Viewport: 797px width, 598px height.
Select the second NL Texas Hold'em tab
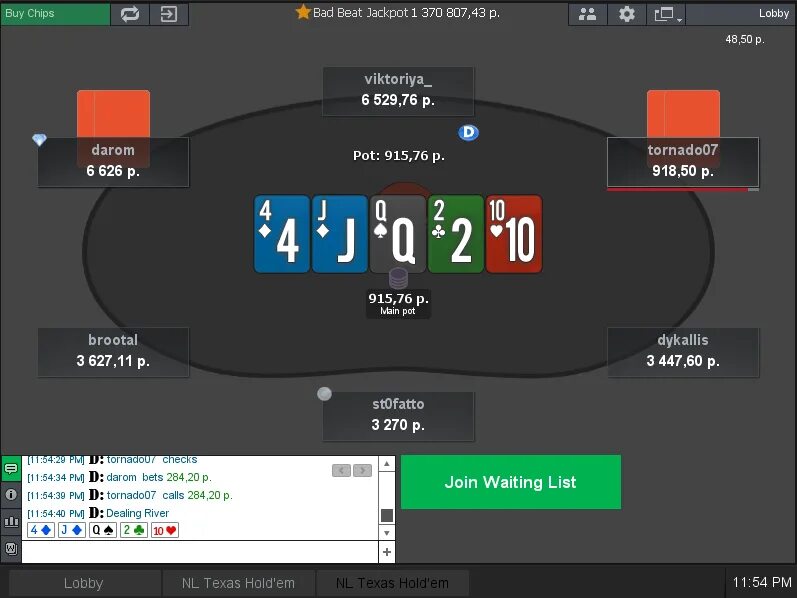point(392,583)
